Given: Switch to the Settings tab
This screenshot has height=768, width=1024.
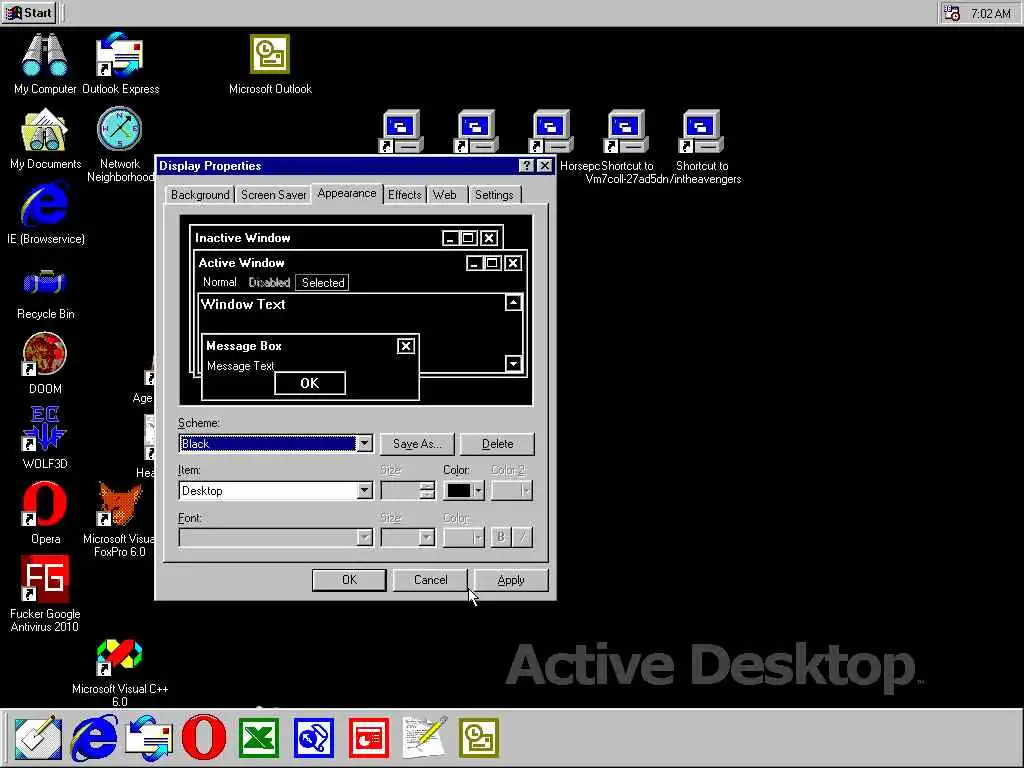Looking at the screenshot, I should pyautogui.click(x=494, y=195).
